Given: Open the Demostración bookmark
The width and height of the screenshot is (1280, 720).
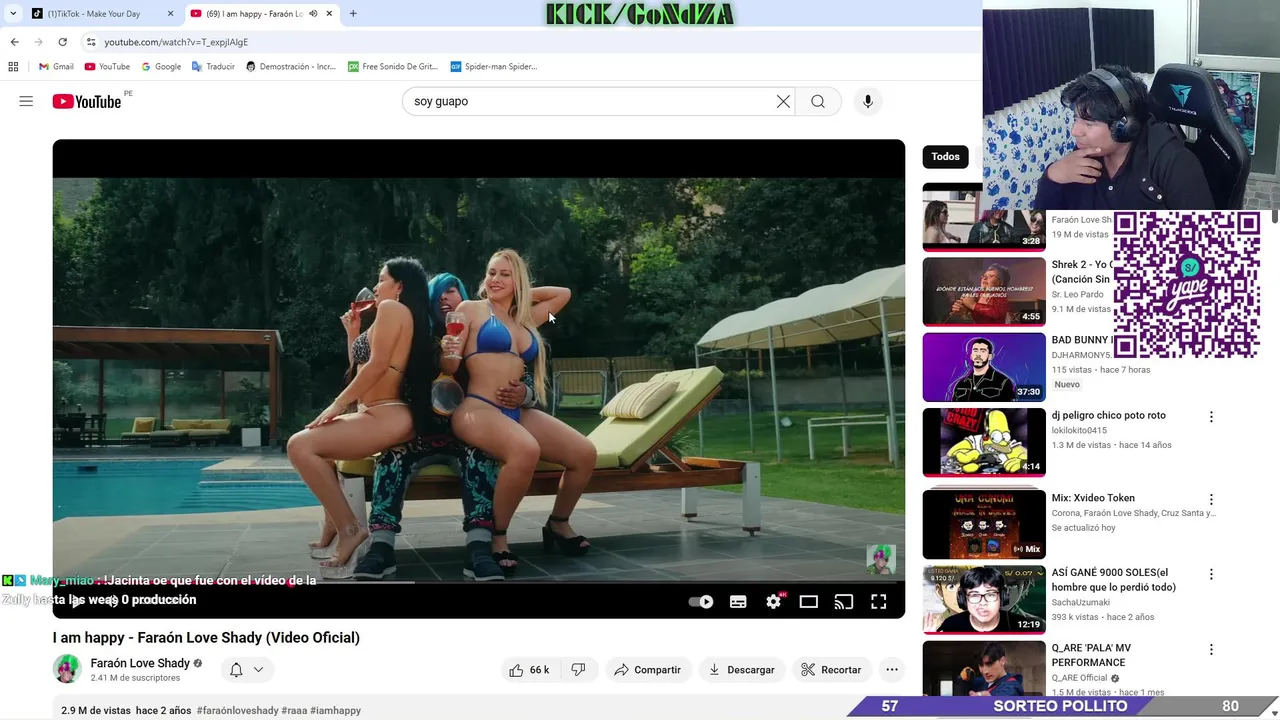Looking at the screenshot, I should [x=291, y=67].
